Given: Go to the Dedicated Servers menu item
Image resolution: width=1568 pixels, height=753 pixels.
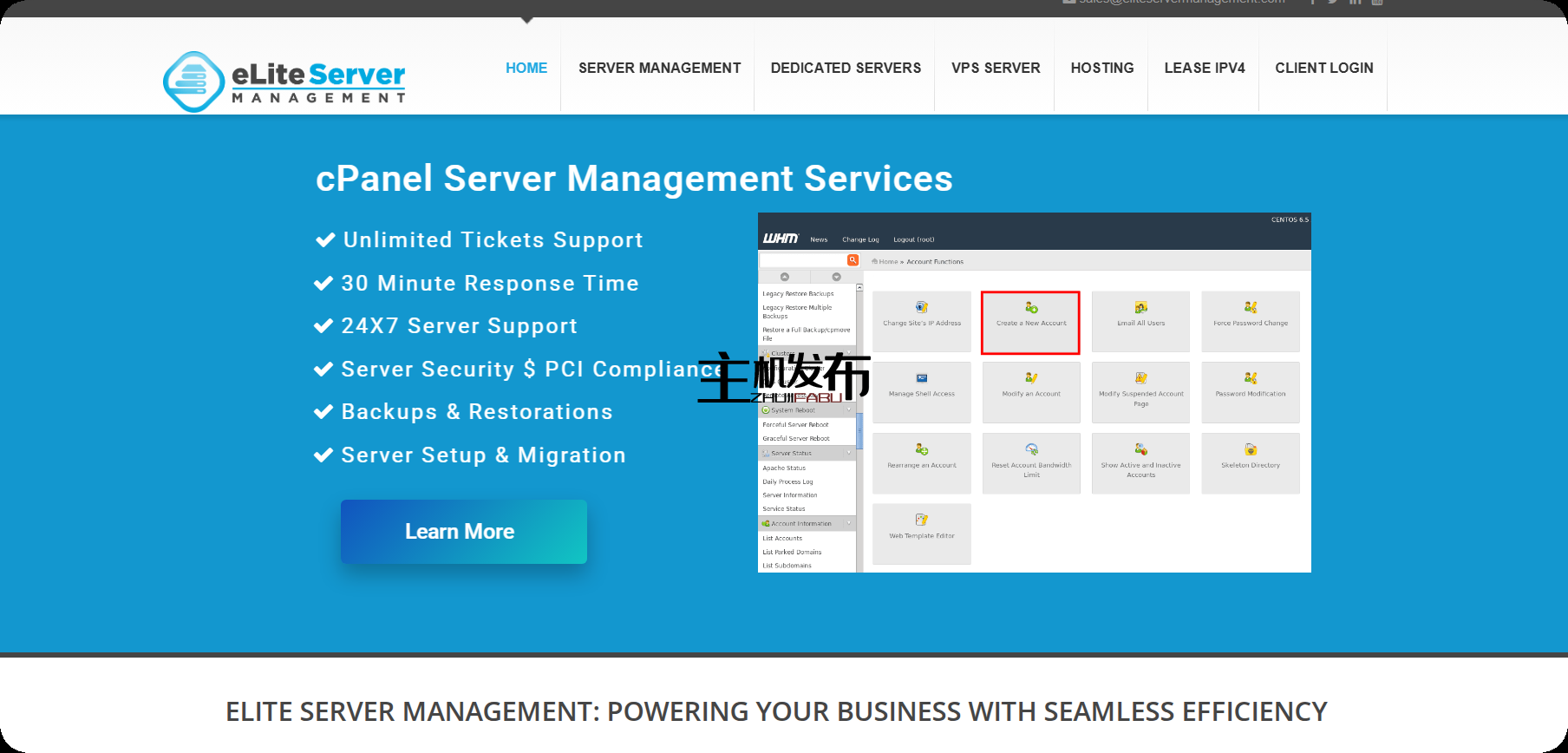Looking at the screenshot, I should click(846, 68).
